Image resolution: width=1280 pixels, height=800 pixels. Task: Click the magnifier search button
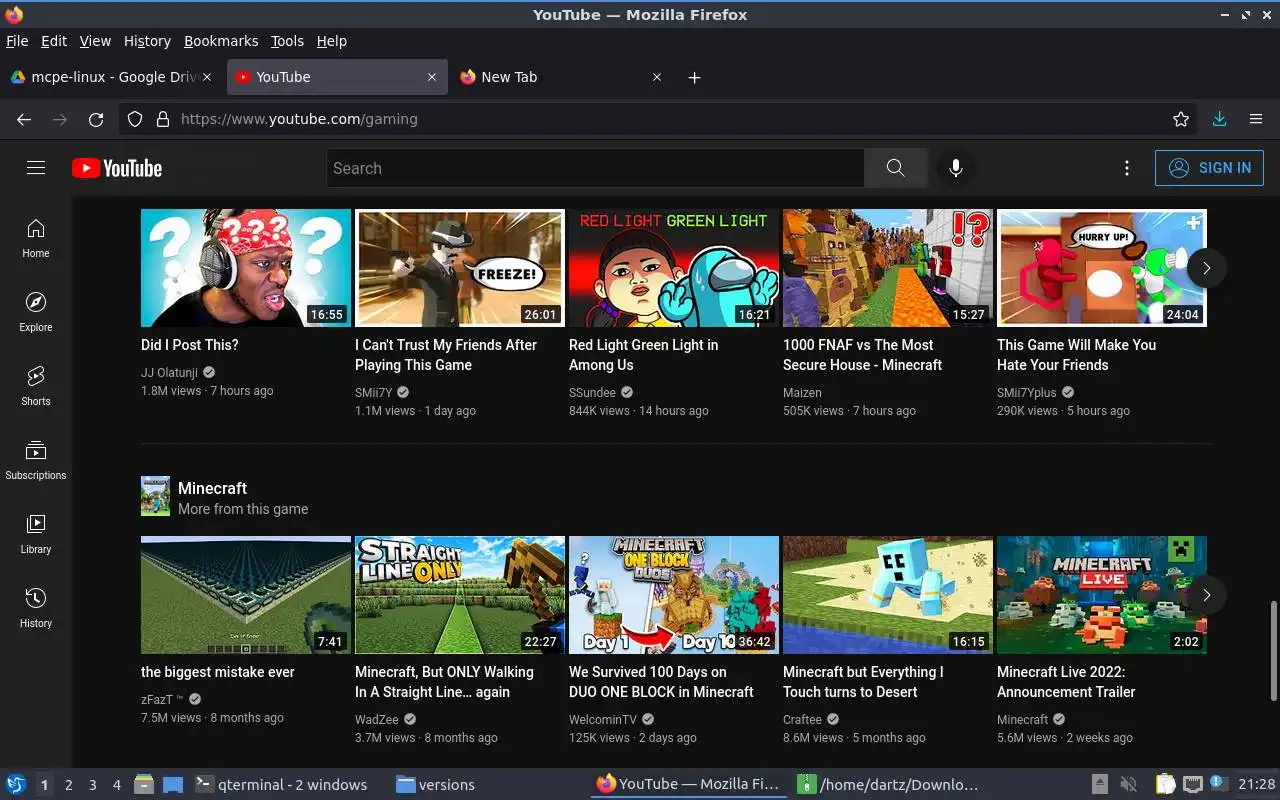tap(895, 168)
